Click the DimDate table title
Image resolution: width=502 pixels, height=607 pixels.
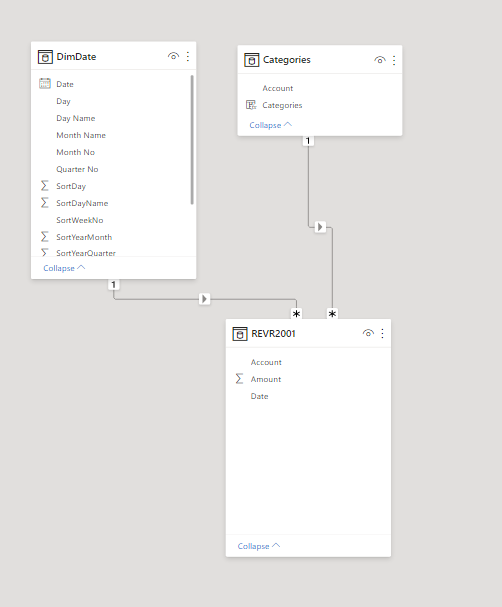[x=76, y=57]
